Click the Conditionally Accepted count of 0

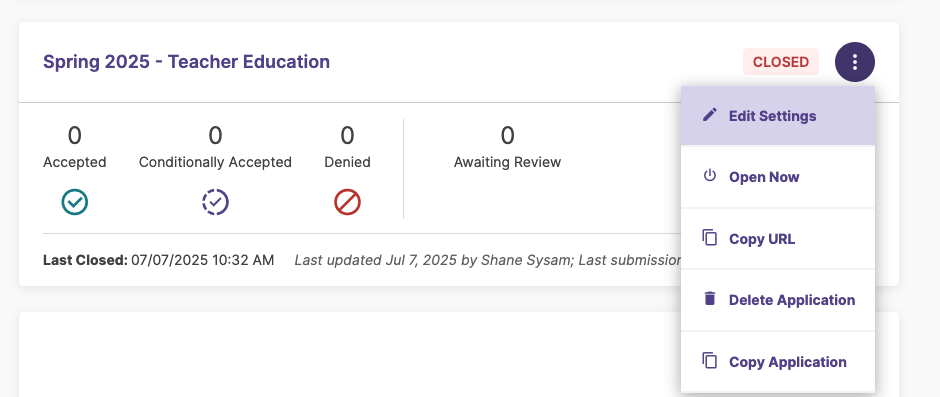215,136
